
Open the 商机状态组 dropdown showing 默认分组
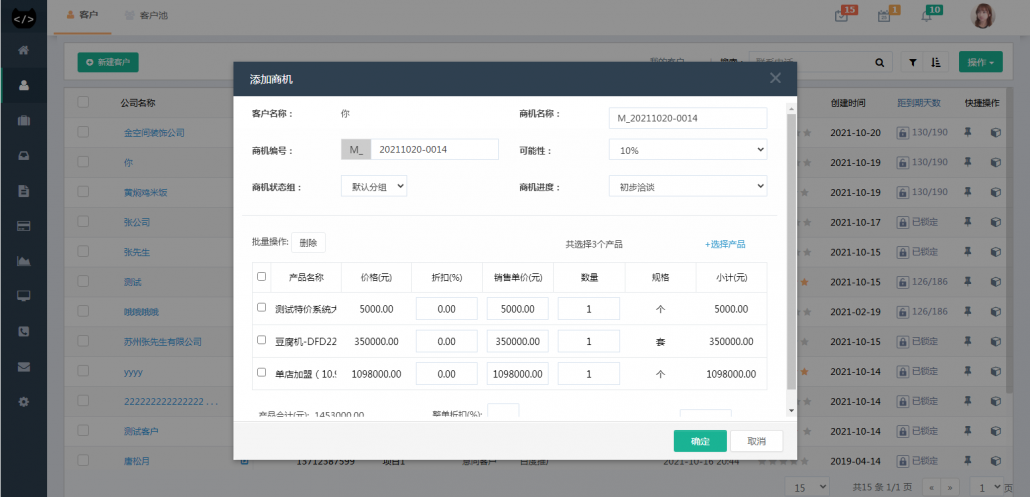pyautogui.click(x=373, y=186)
